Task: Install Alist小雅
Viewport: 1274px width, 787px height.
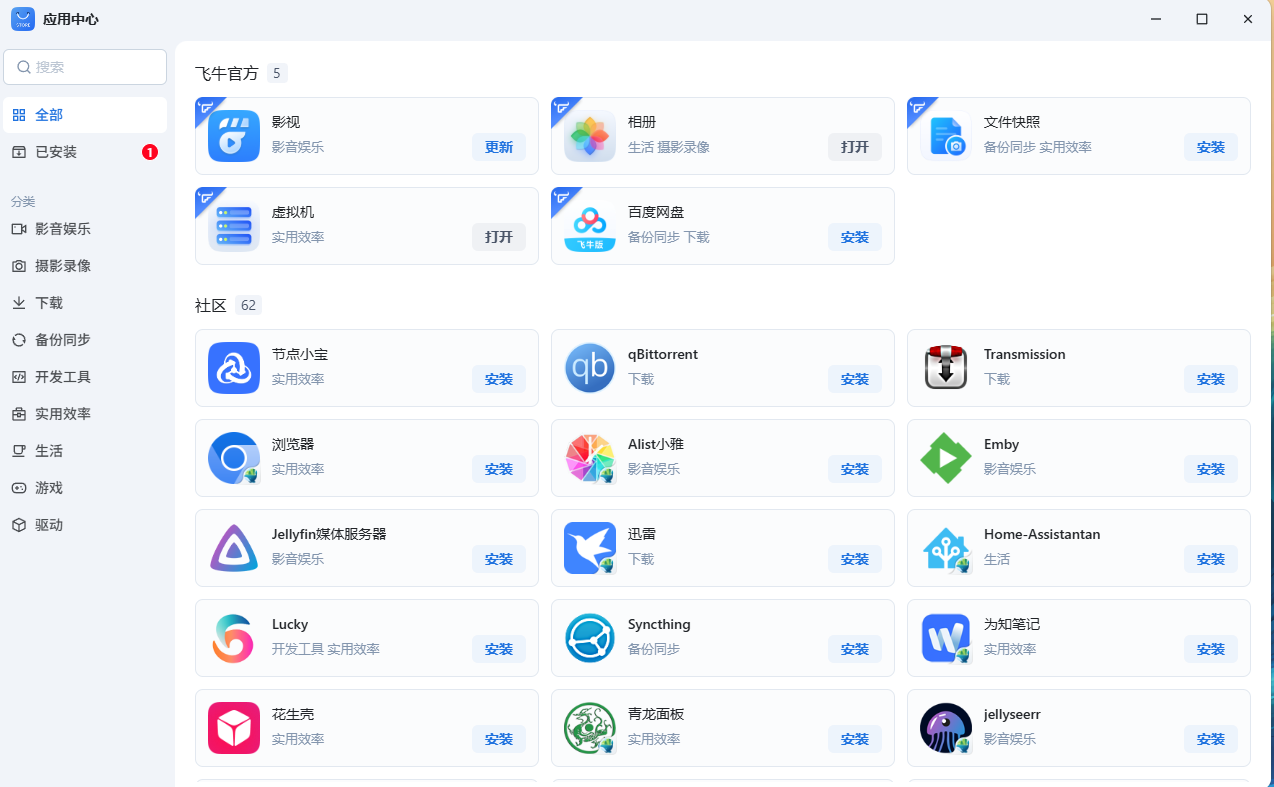Action: click(x=855, y=469)
